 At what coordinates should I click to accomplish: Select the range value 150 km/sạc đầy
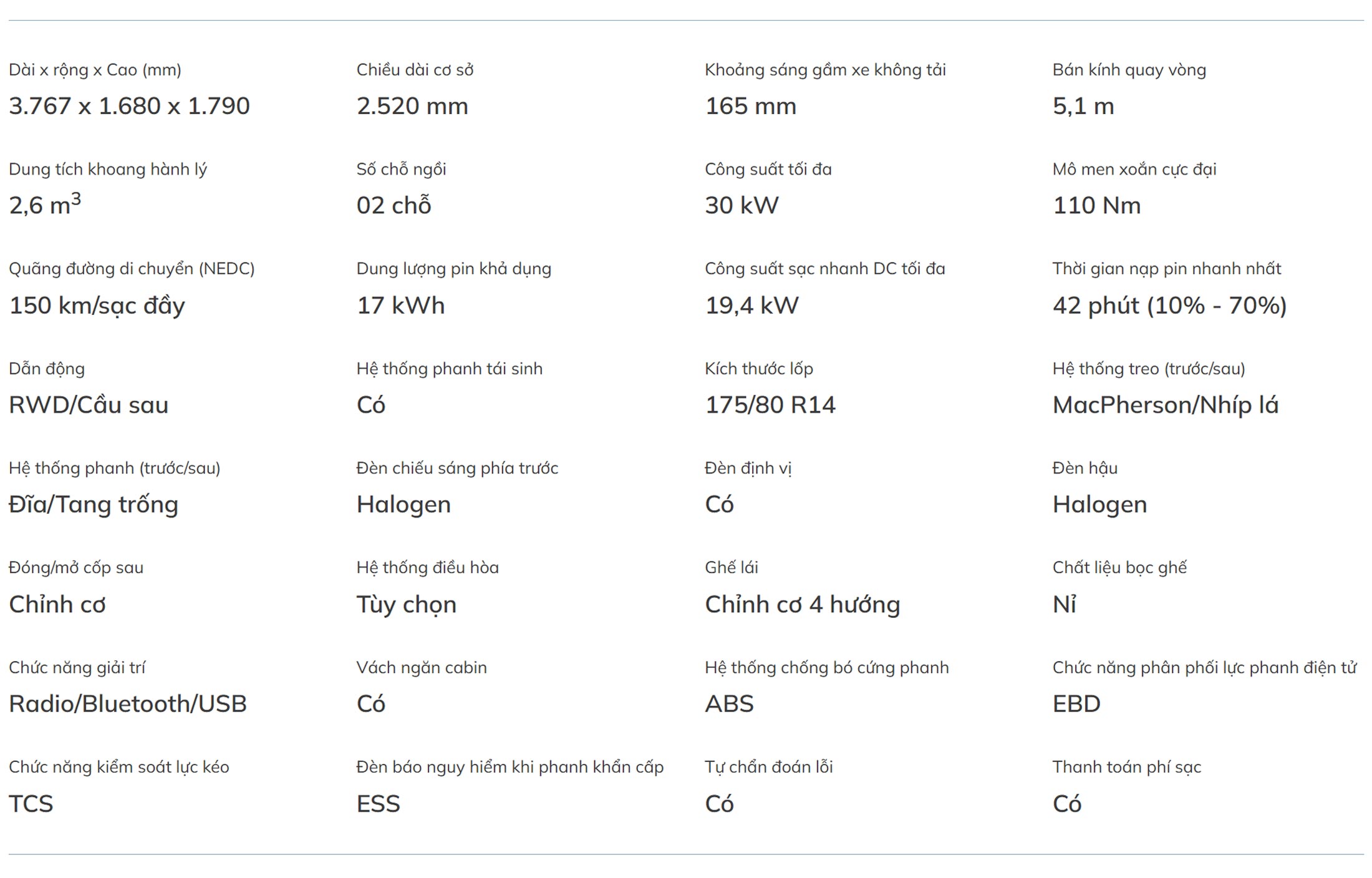click(x=97, y=306)
